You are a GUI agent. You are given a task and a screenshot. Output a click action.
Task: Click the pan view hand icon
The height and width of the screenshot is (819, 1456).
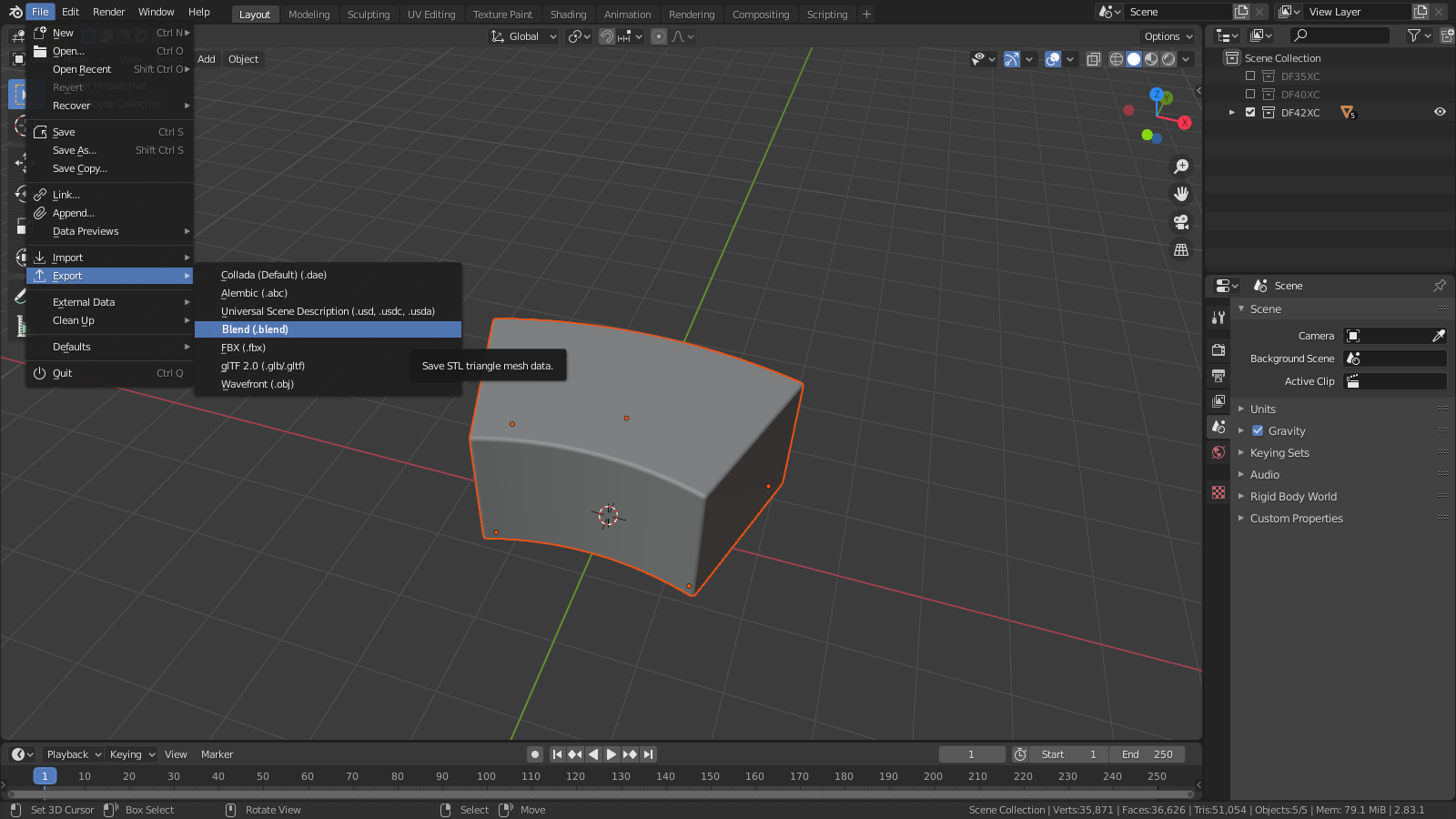pos(1181,194)
